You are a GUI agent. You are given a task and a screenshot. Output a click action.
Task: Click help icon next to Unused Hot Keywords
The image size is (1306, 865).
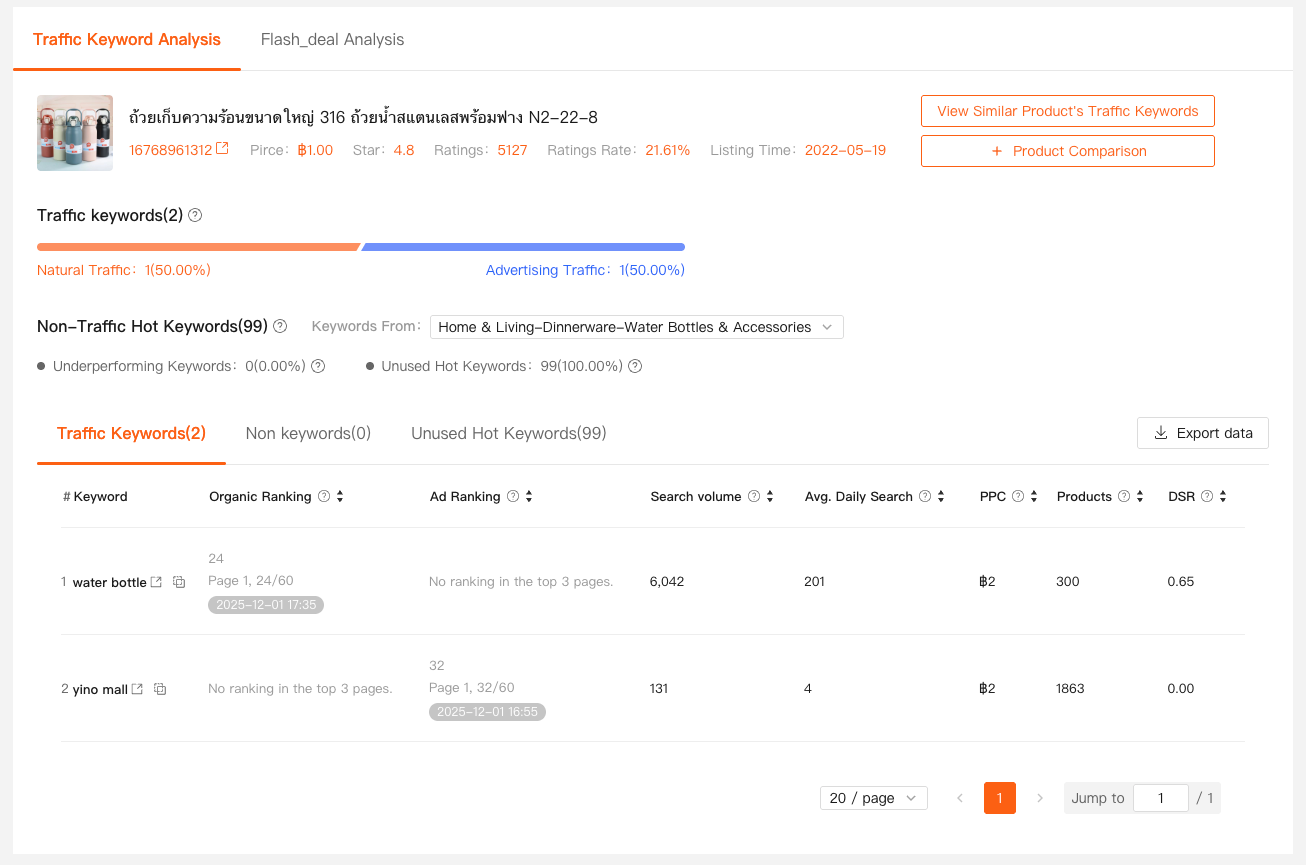[x=635, y=366]
